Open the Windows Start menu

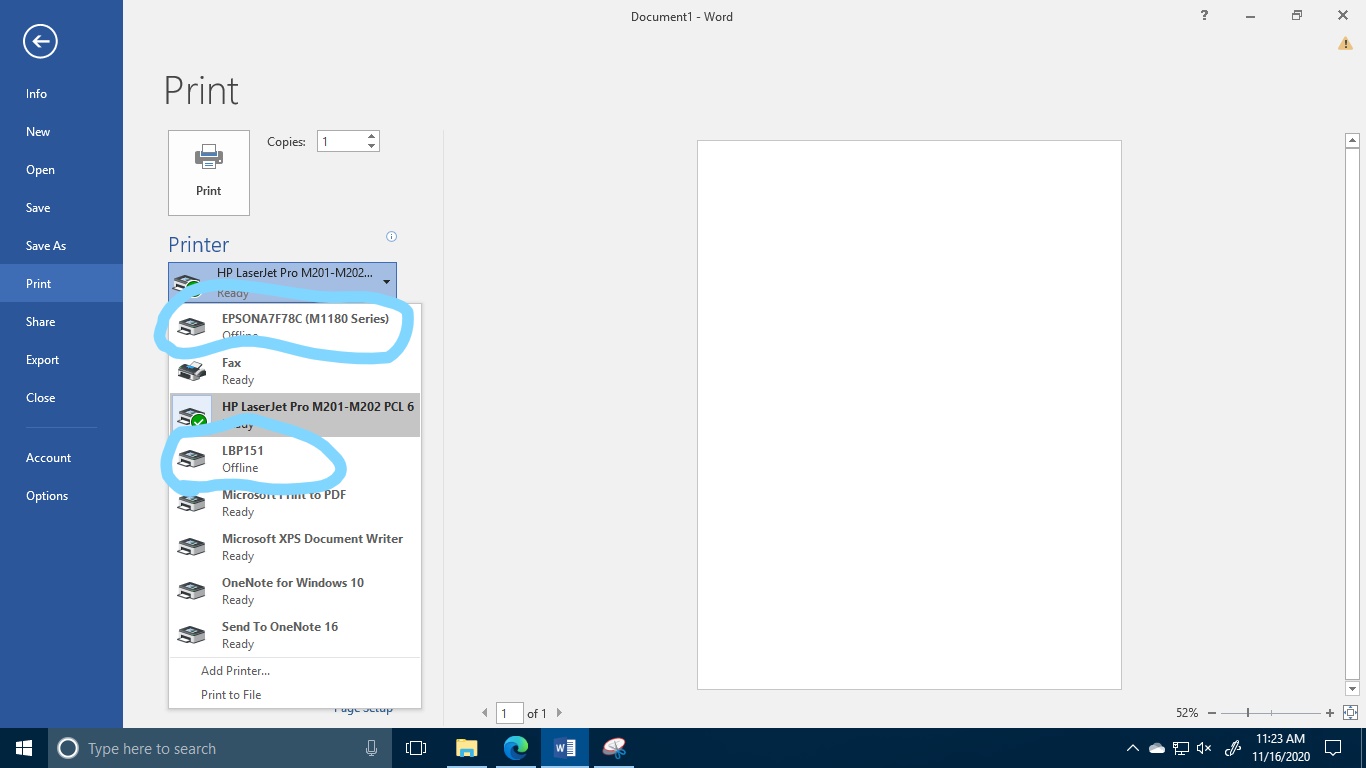24,748
